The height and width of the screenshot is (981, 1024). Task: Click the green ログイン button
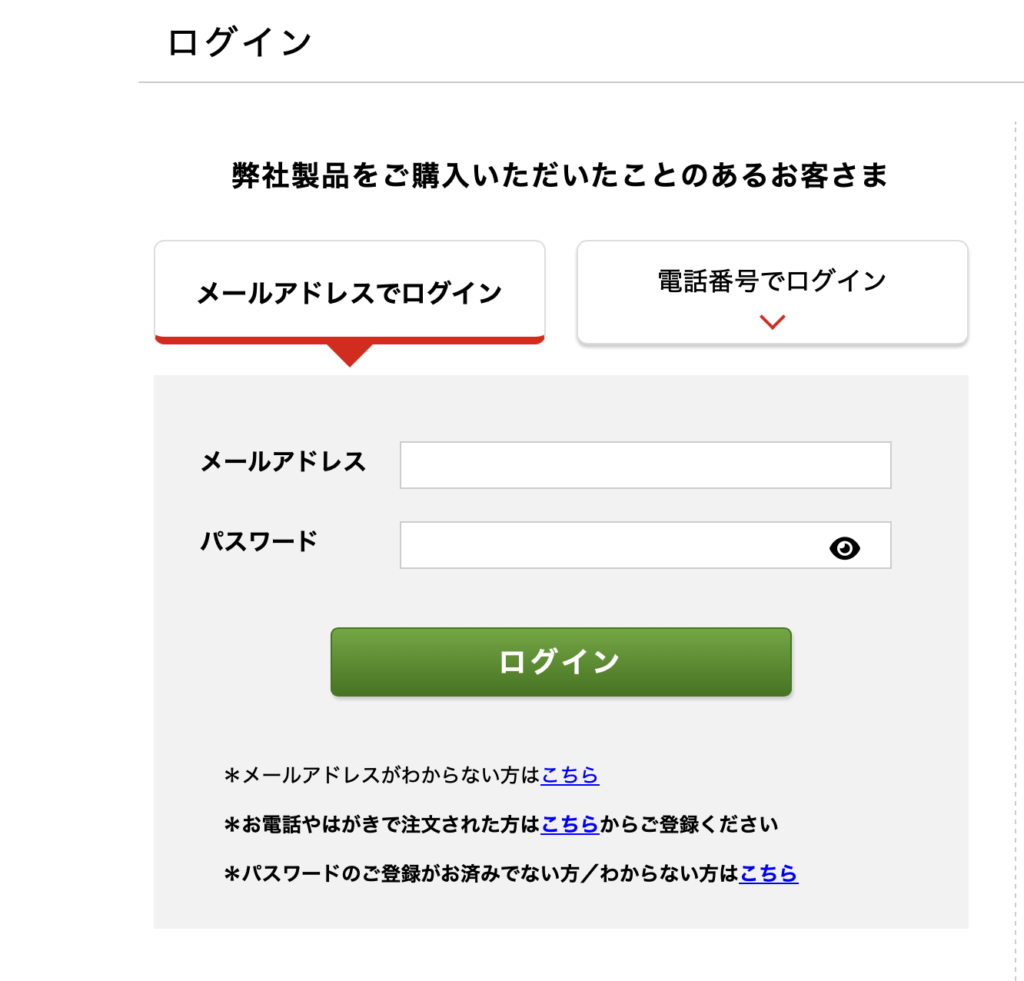[561, 662]
